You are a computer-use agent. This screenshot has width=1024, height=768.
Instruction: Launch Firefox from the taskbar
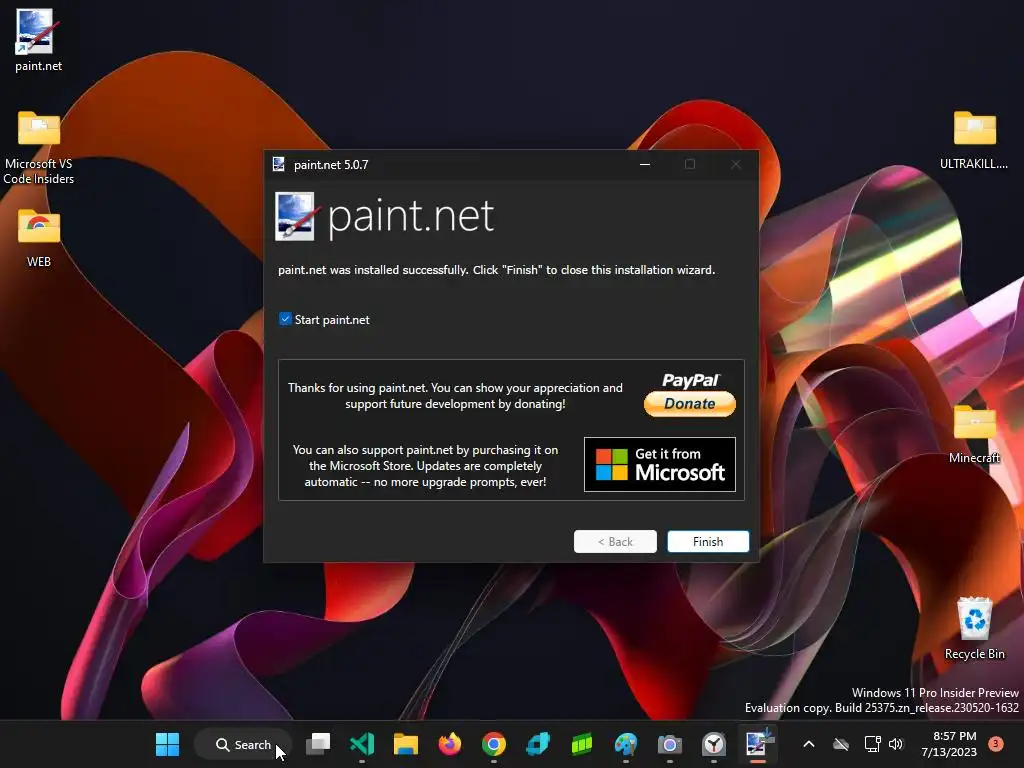pyautogui.click(x=449, y=744)
